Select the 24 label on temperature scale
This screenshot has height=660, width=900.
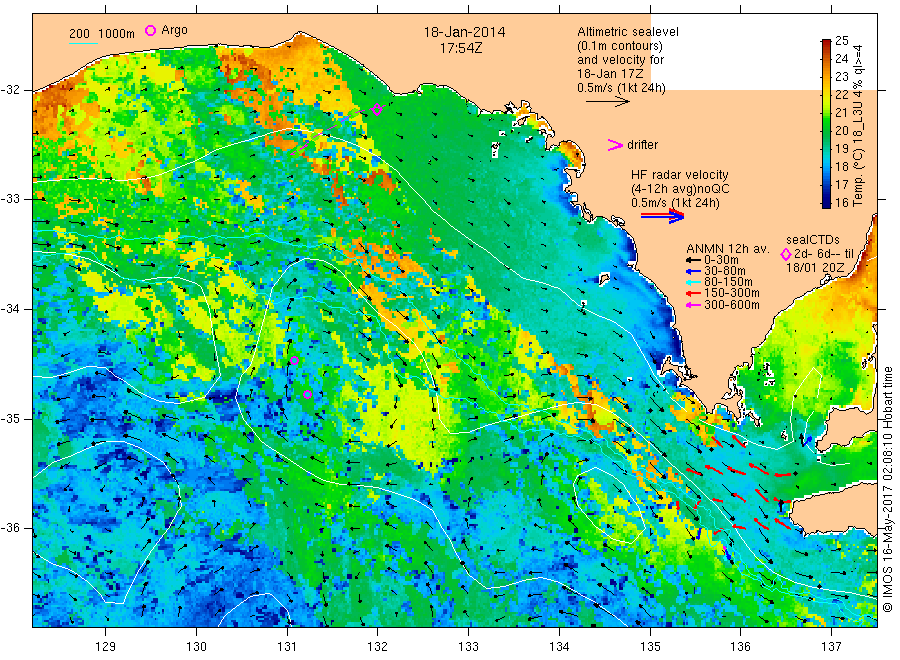[x=841, y=58]
